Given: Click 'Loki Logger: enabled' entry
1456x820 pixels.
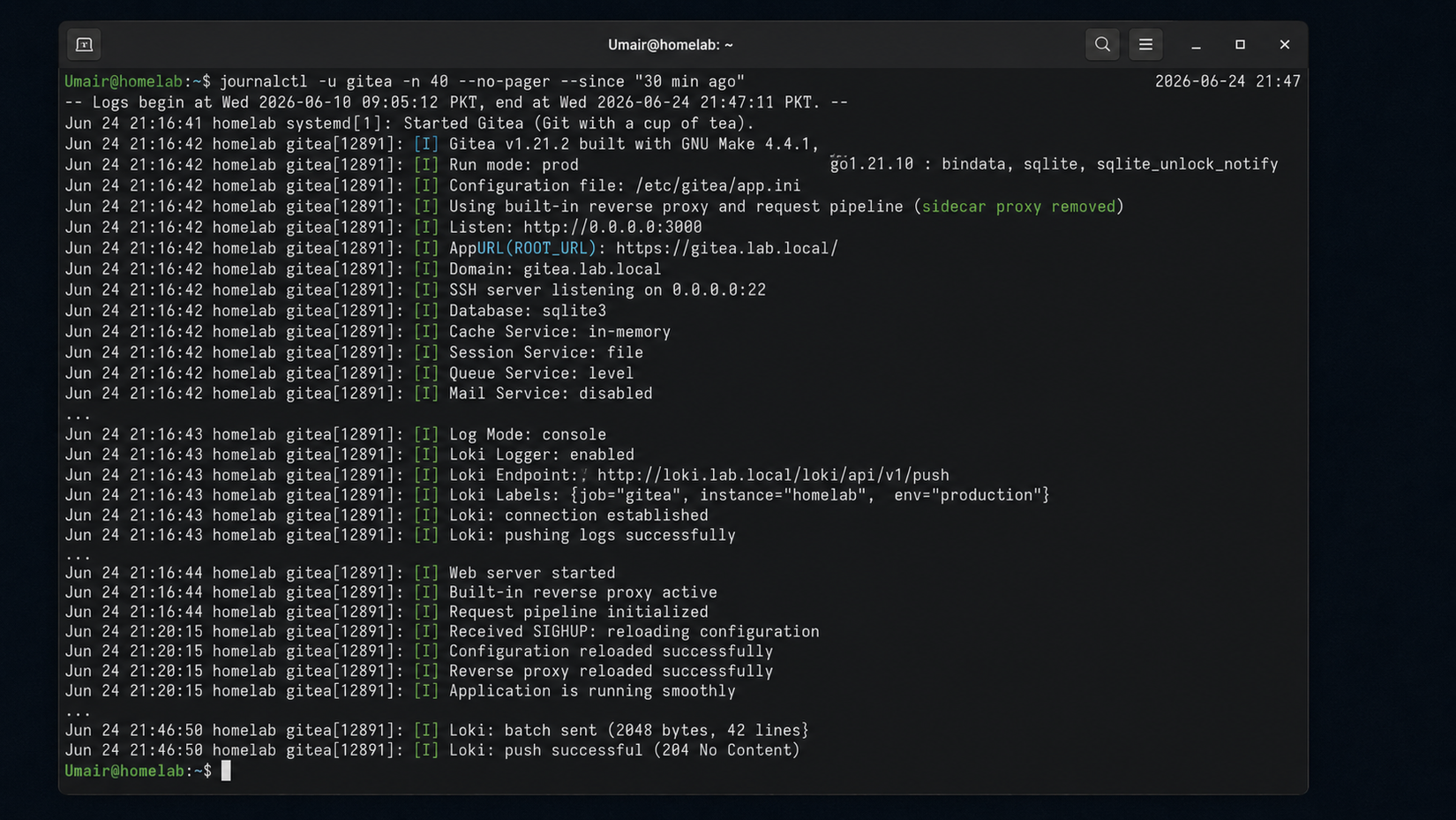Looking at the screenshot, I should point(542,455).
